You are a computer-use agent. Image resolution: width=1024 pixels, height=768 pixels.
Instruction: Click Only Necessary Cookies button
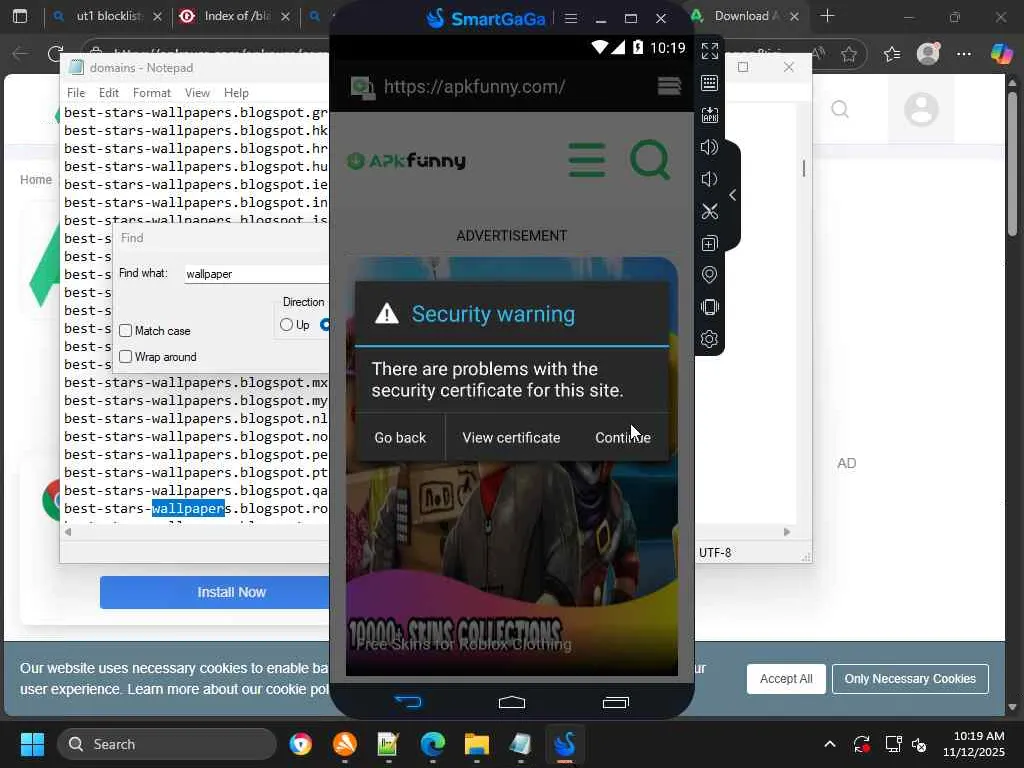(x=910, y=679)
